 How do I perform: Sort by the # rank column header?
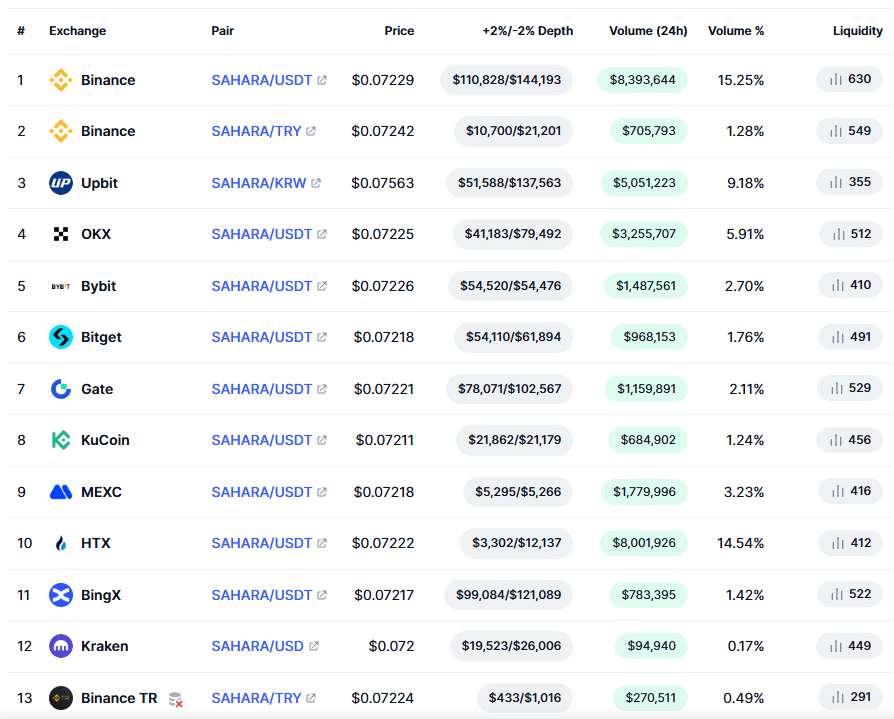[21, 31]
